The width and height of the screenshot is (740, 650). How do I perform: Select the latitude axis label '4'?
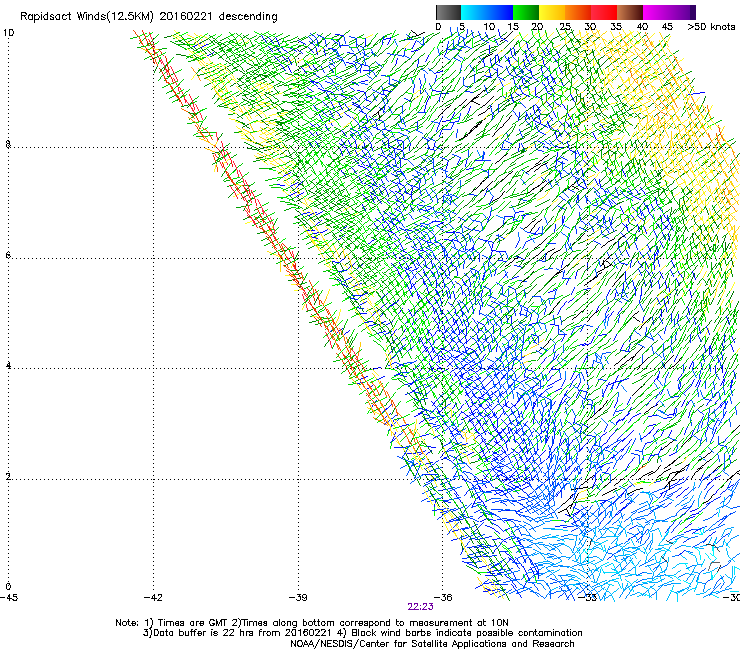click(8, 365)
